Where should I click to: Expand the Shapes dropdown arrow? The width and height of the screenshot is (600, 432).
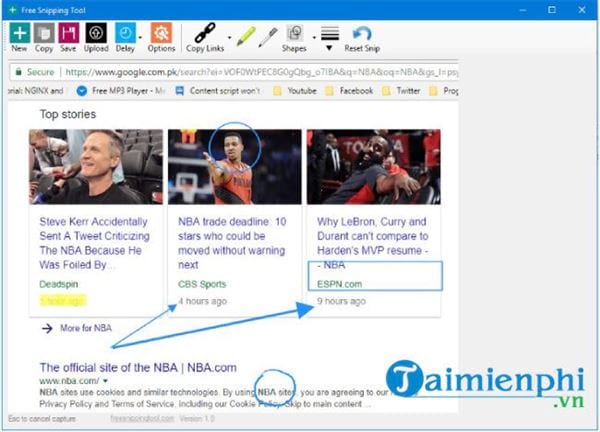pyautogui.click(x=314, y=37)
